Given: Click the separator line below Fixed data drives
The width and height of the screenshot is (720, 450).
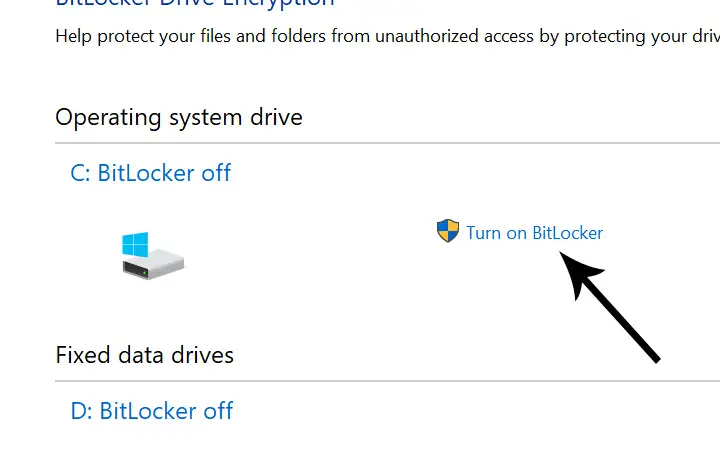Looking at the screenshot, I should tap(388, 381).
